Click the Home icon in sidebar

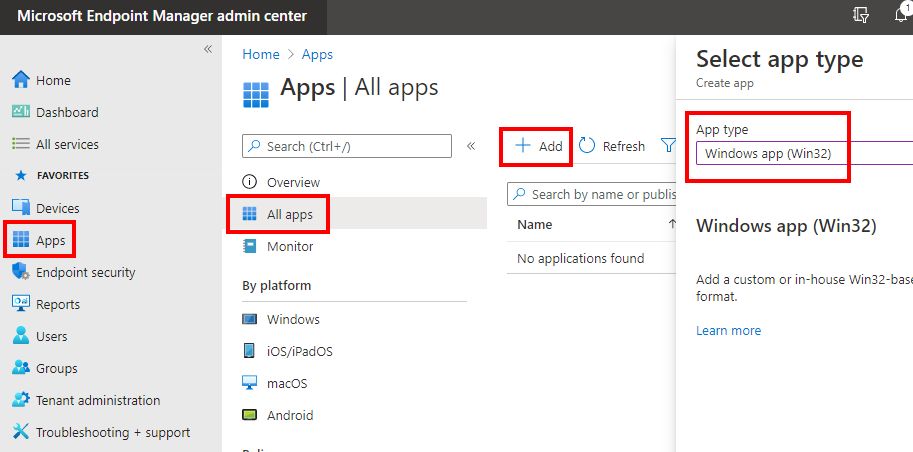coord(20,80)
